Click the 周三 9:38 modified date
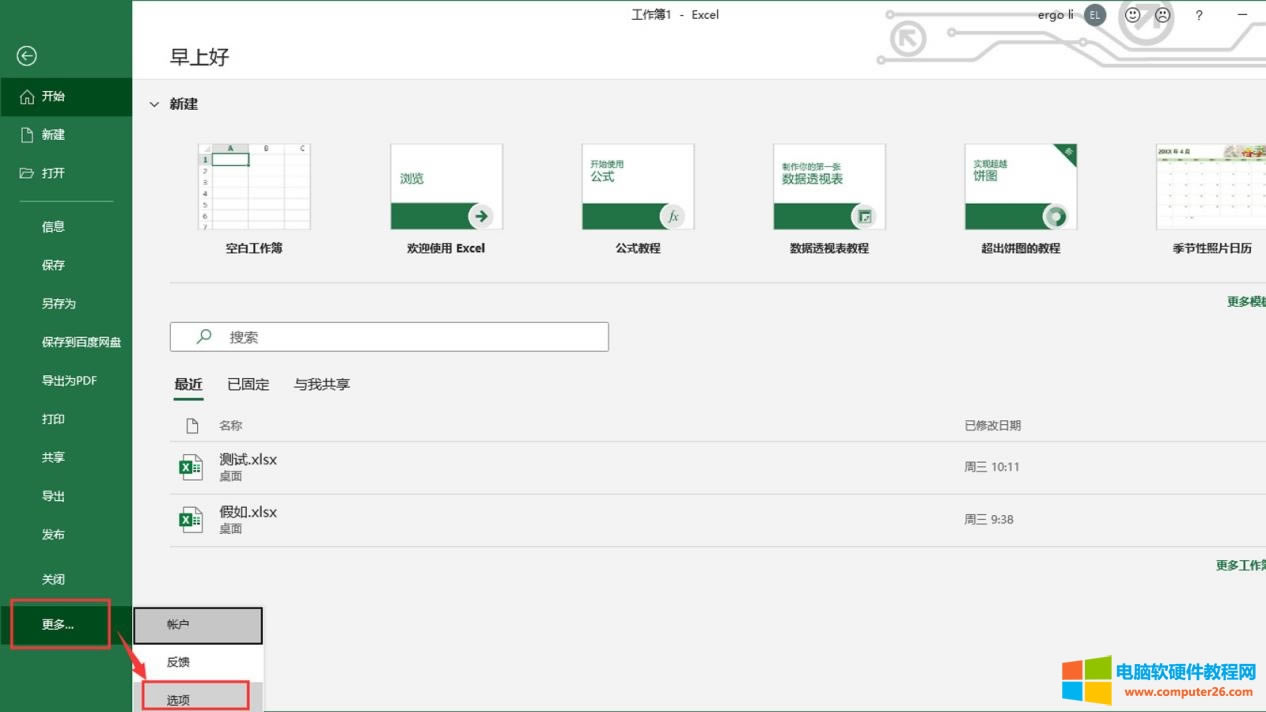Viewport: 1266px width, 712px height. pyautogui.click(x=989, y=520)
